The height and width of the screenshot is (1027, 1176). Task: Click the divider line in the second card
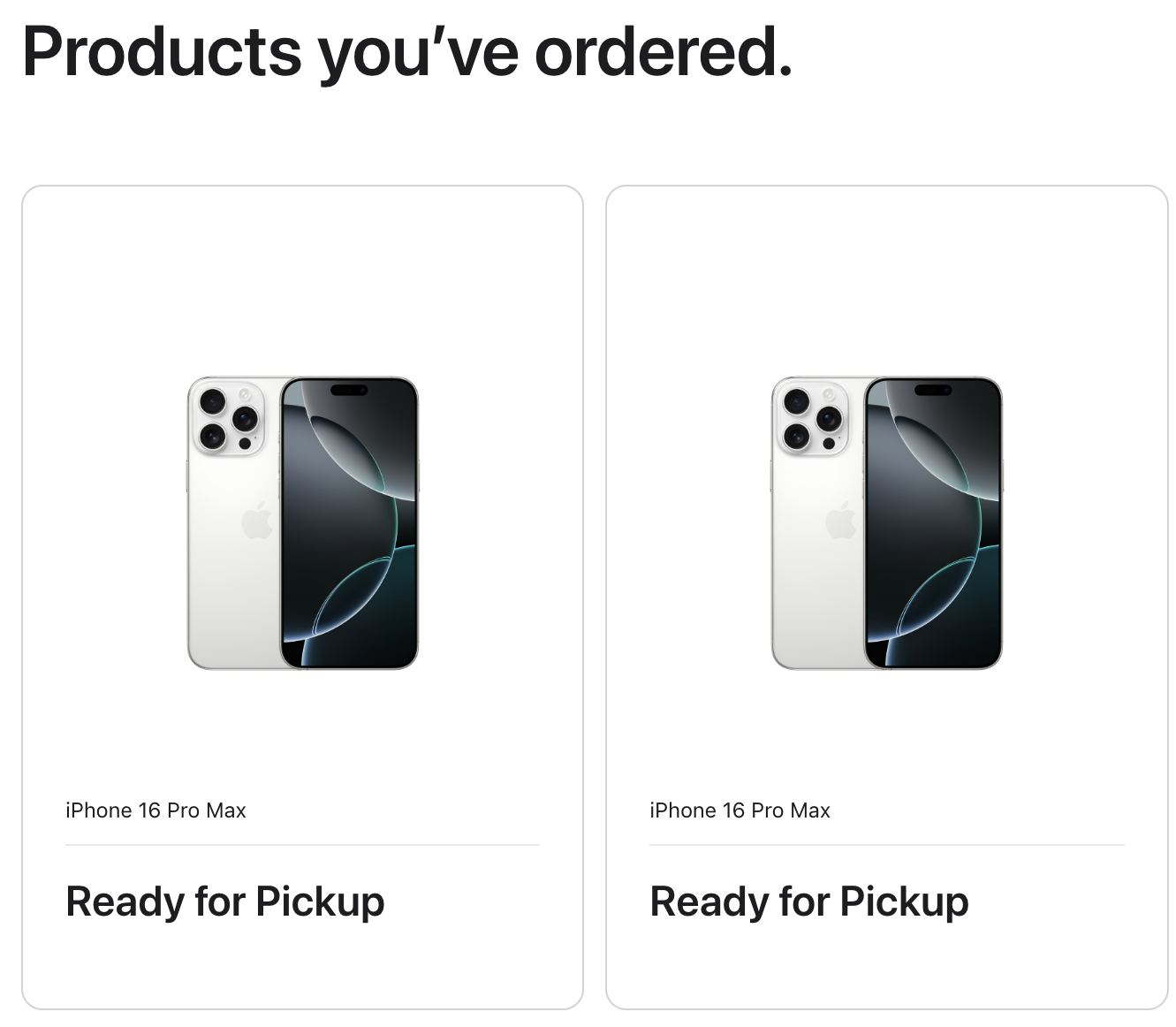click(x=886, y=845)
